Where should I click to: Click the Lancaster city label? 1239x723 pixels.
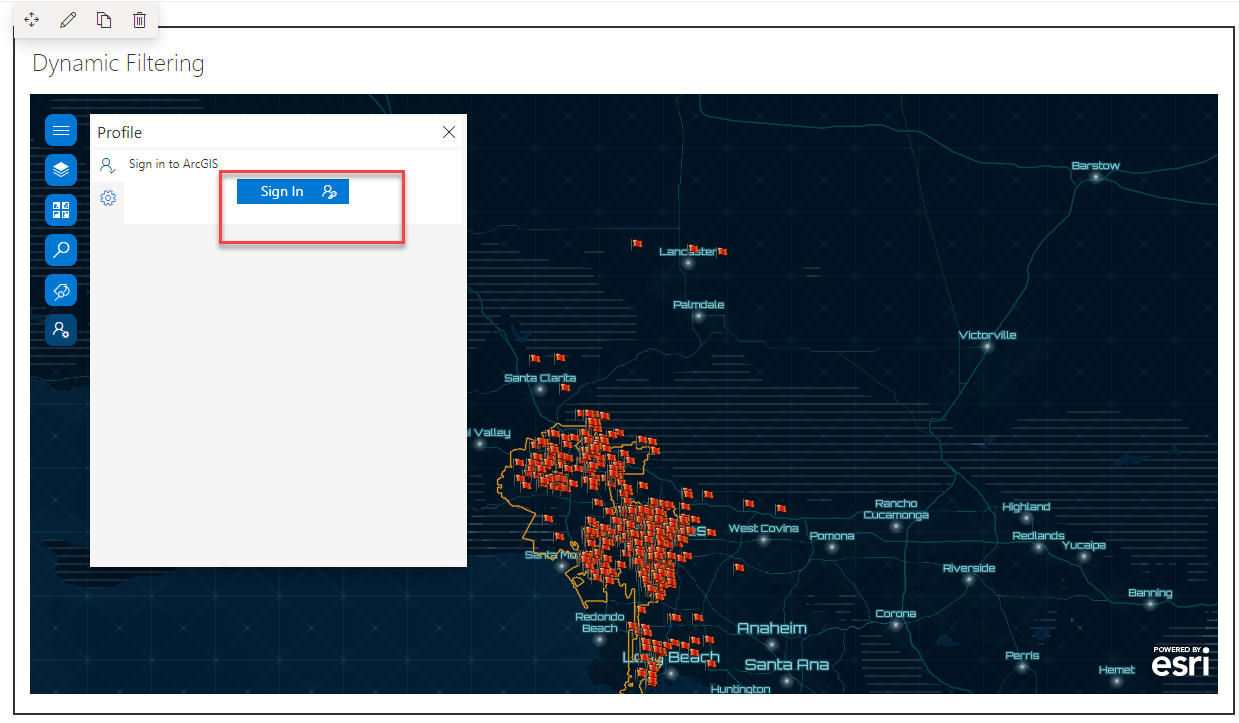click(688, 251)
